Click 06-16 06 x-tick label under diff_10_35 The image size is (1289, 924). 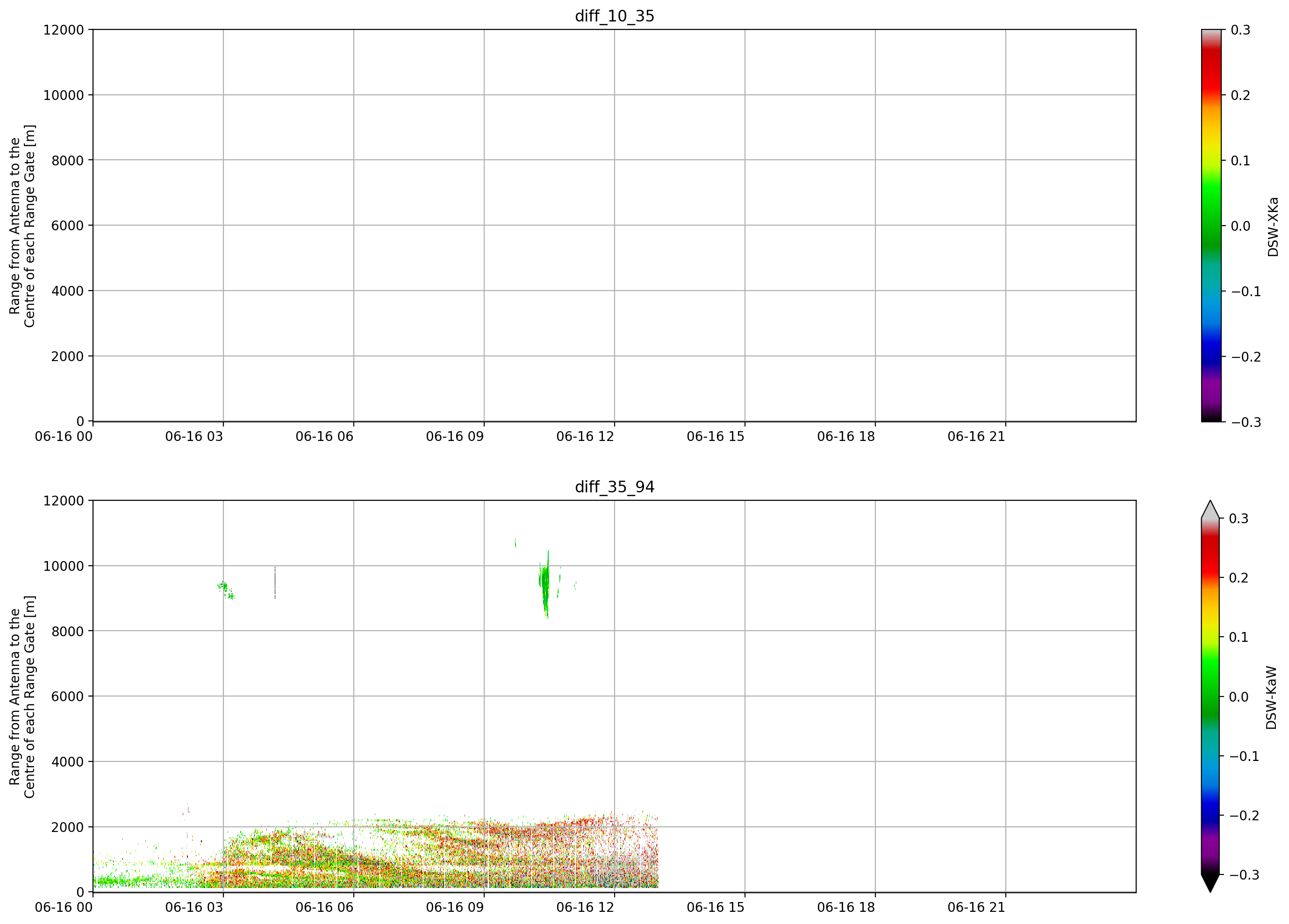324,436
